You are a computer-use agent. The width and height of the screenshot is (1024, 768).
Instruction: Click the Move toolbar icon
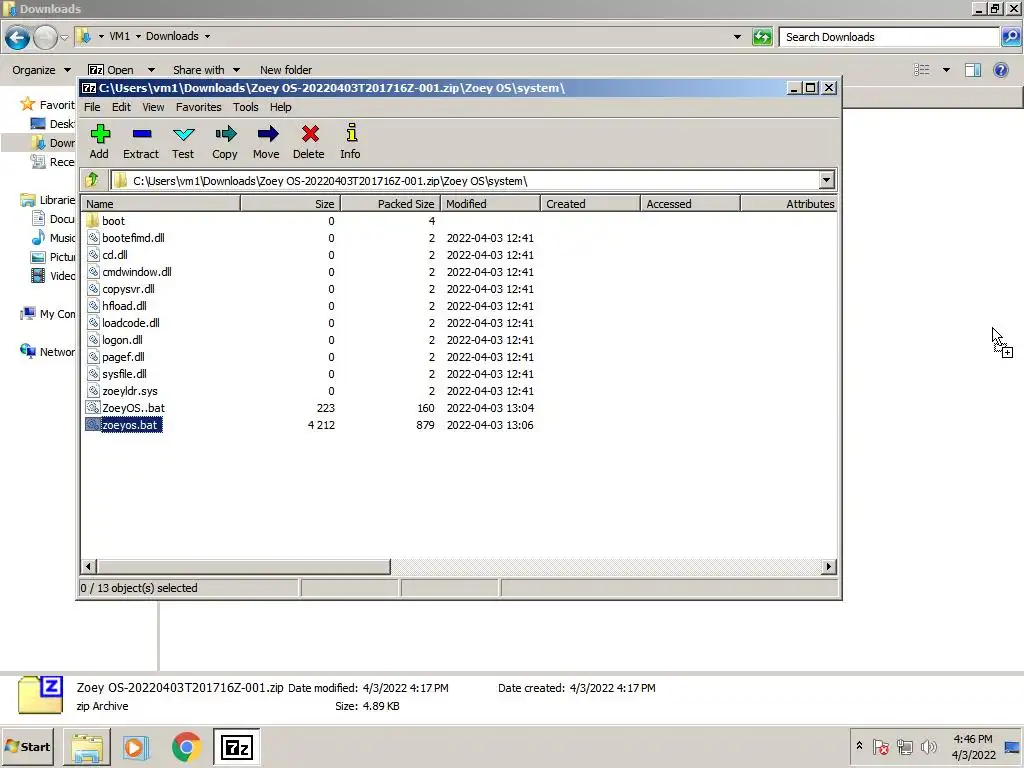(x=267, y=135)
